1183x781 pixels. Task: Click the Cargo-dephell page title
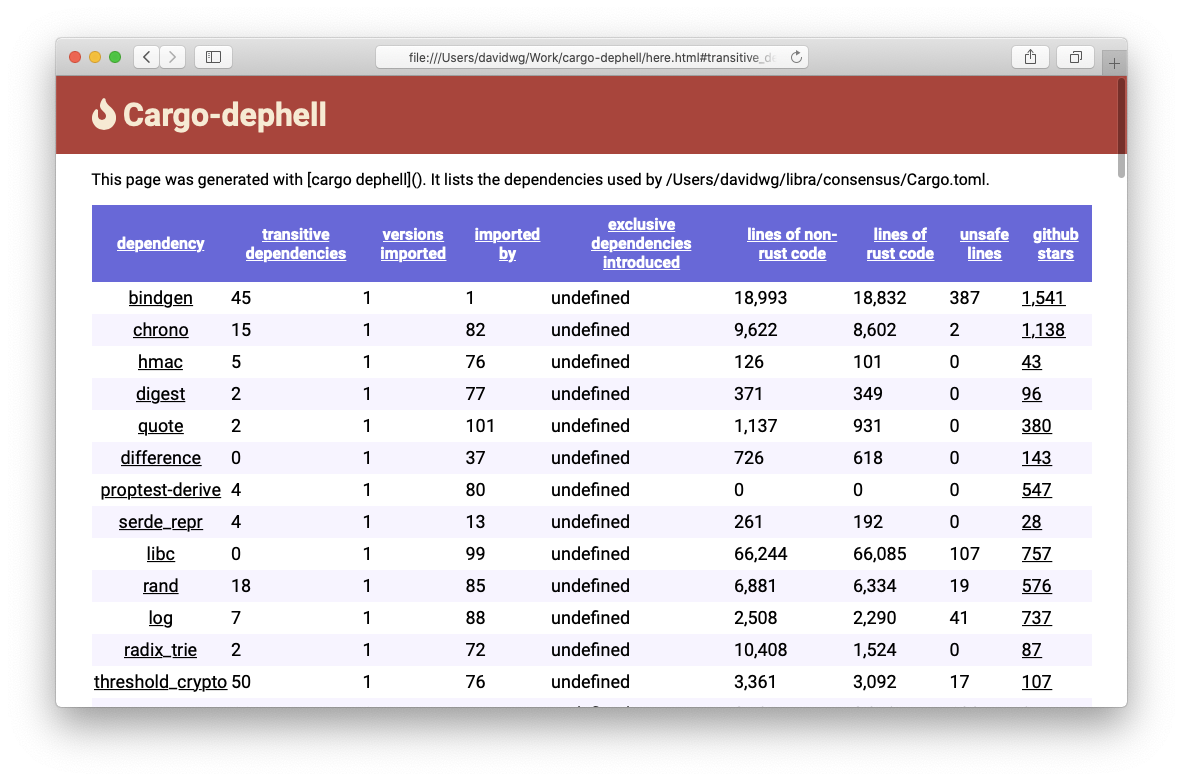point(225,115)
